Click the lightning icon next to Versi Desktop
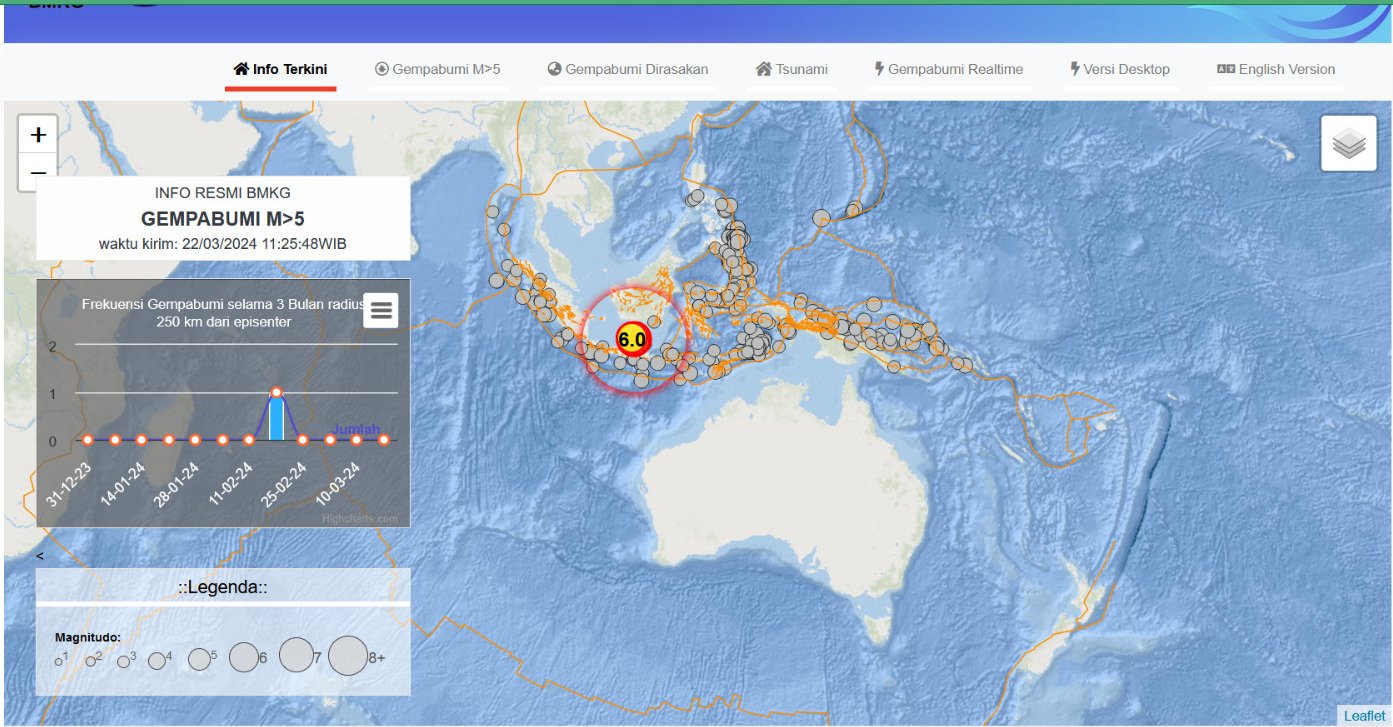 pos(1073,69)
